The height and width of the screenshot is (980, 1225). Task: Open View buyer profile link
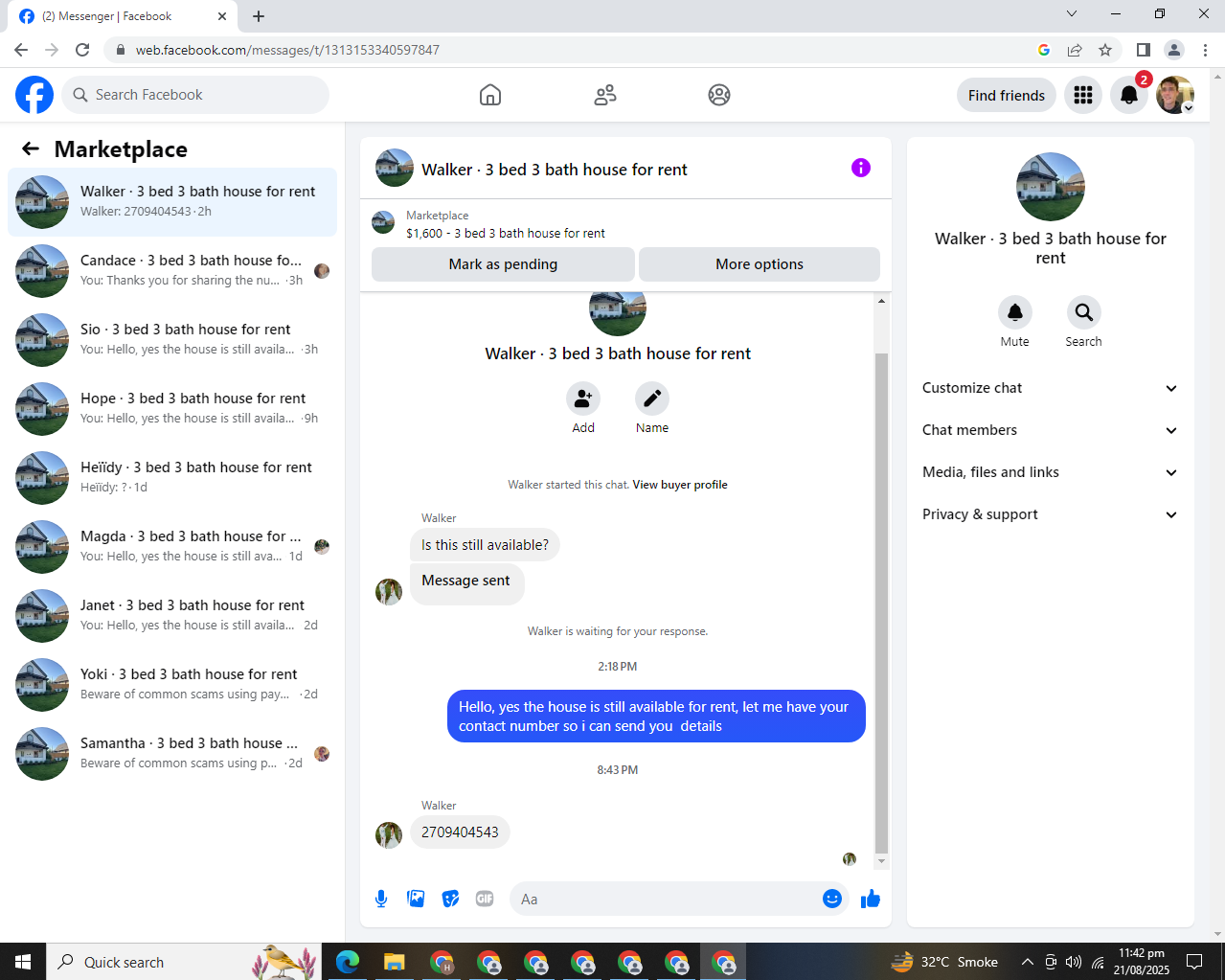[680, 485]
